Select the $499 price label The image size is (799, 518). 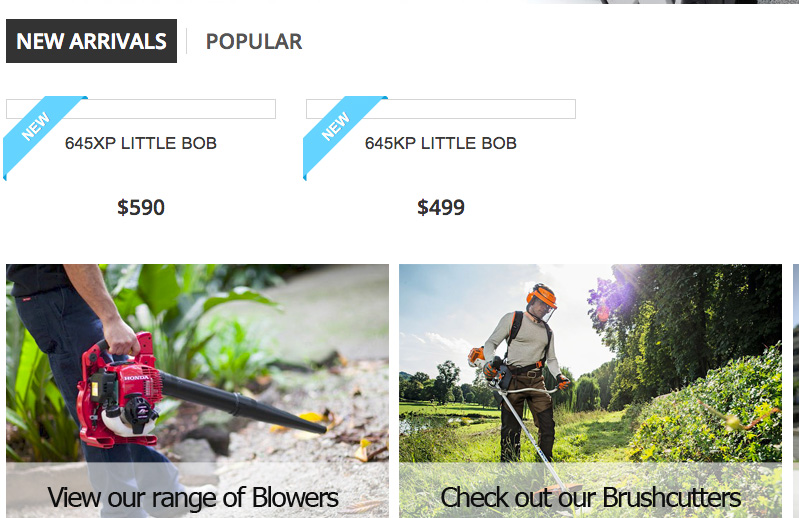pos(441,207)
